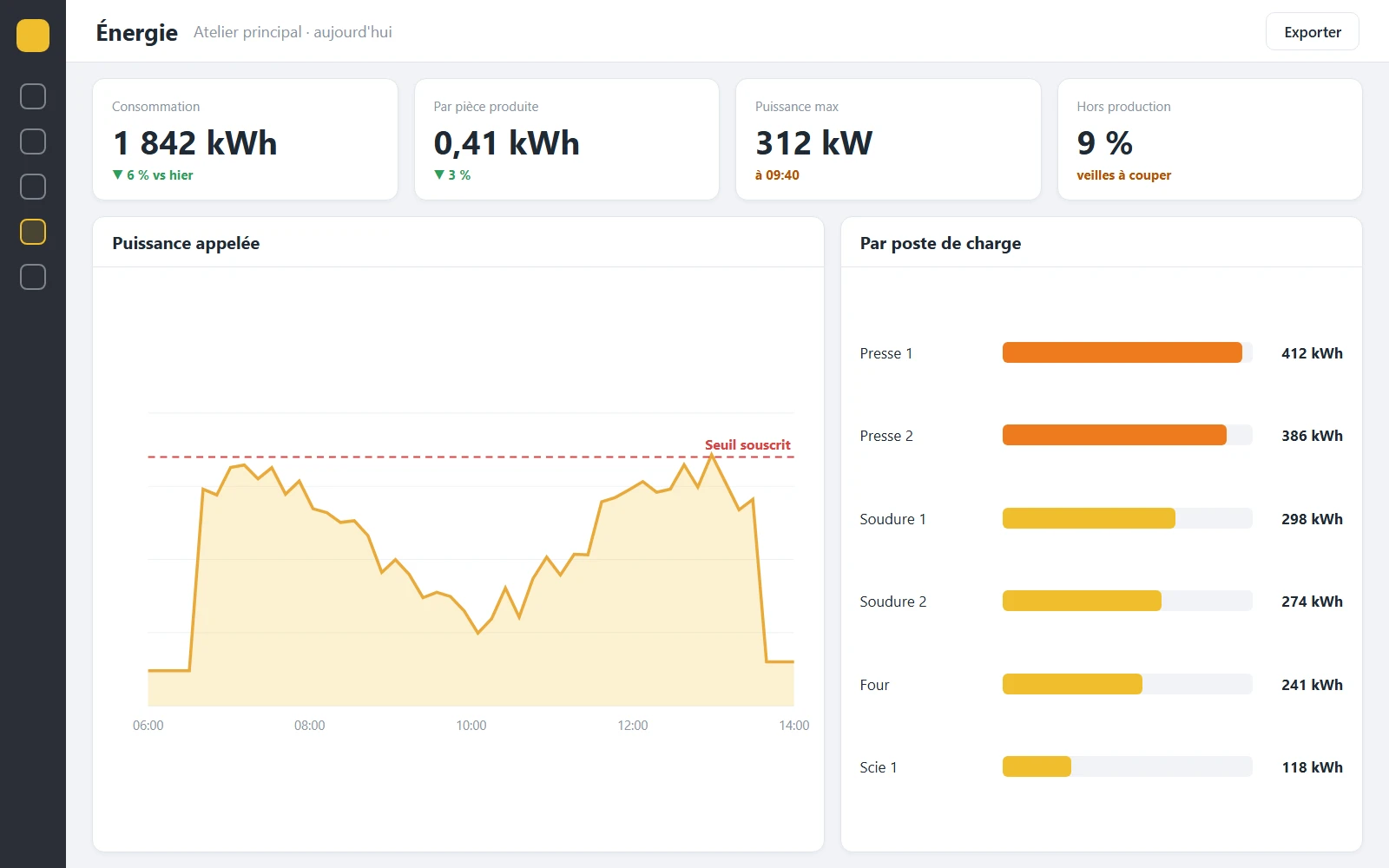This screenshot has height=868, width=1389.
Task: Click the "386 kWh" value for Presse 2
Action: point(1312,436)
